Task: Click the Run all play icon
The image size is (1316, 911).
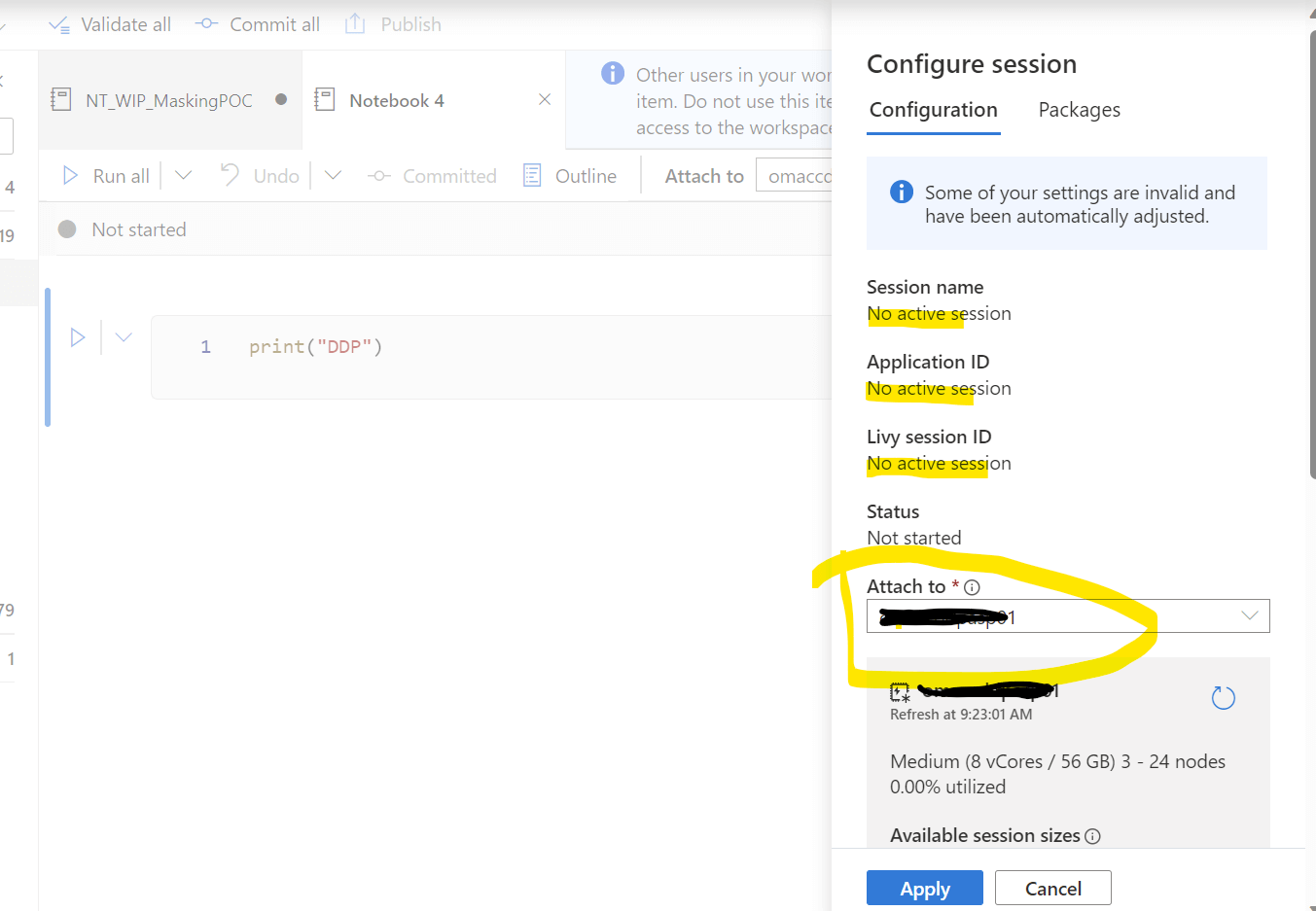Action: (x=70, y=176)
